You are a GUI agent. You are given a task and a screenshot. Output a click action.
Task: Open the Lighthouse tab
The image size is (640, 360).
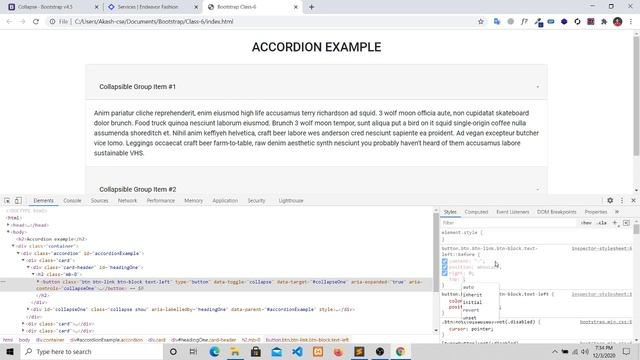coord(291,200)
